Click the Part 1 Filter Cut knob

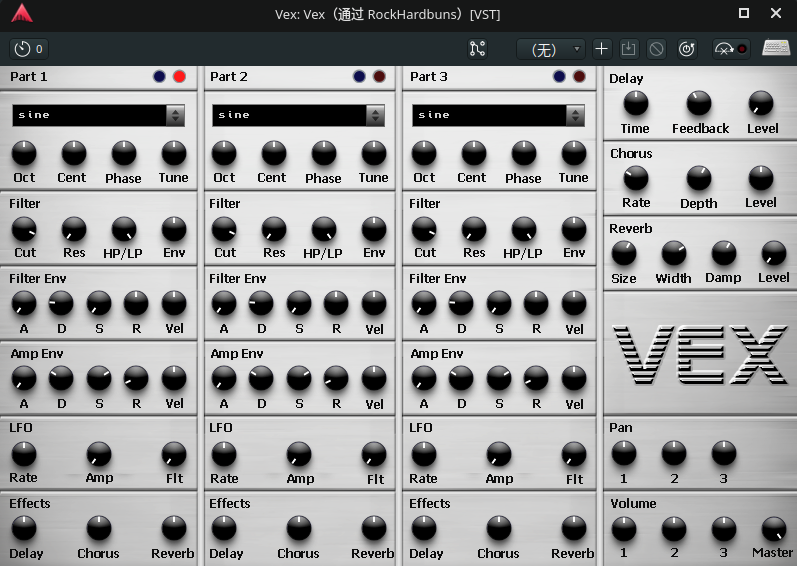coord(24,229)
